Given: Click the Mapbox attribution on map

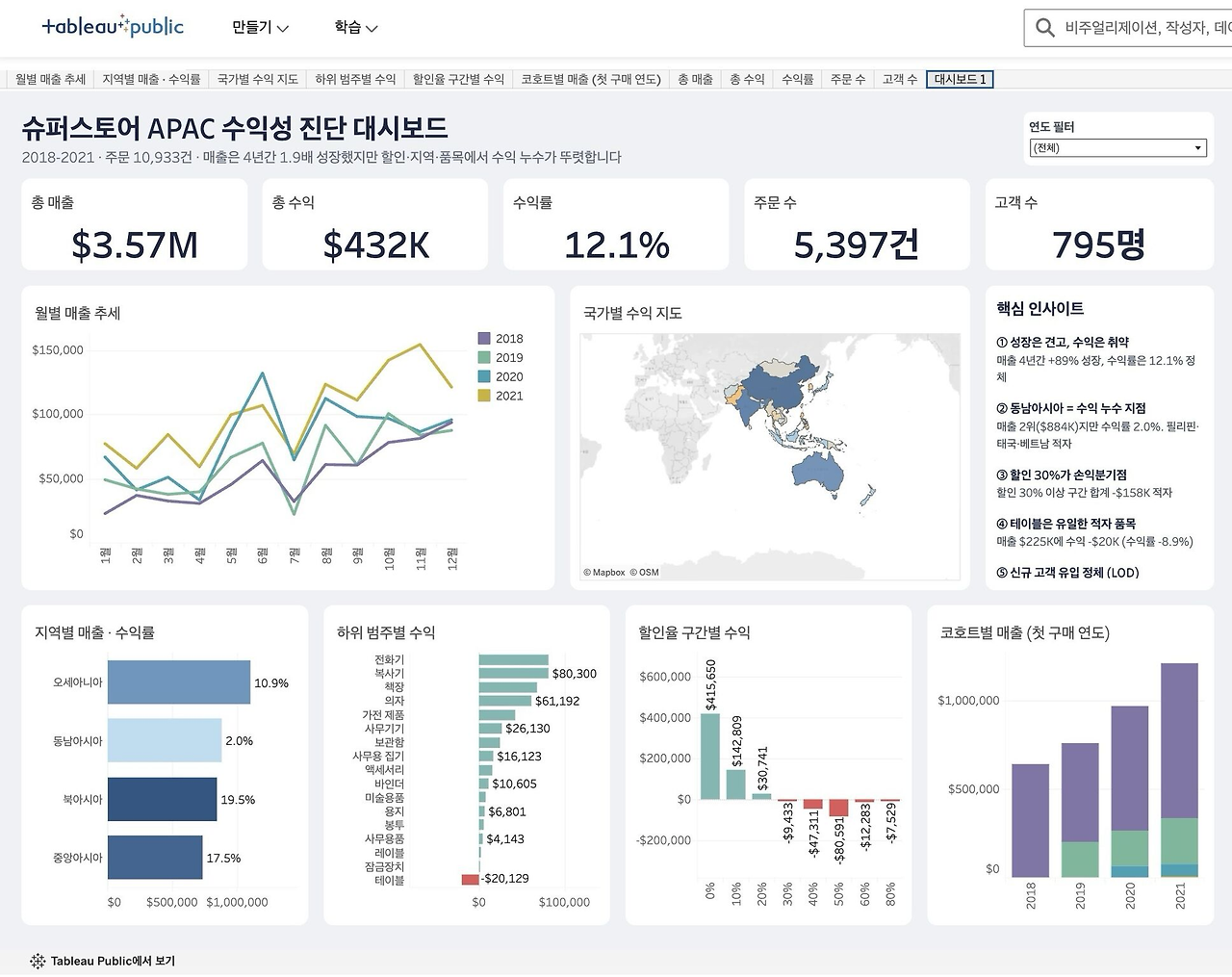Looking at the screenshot, I should coord(604,572).
